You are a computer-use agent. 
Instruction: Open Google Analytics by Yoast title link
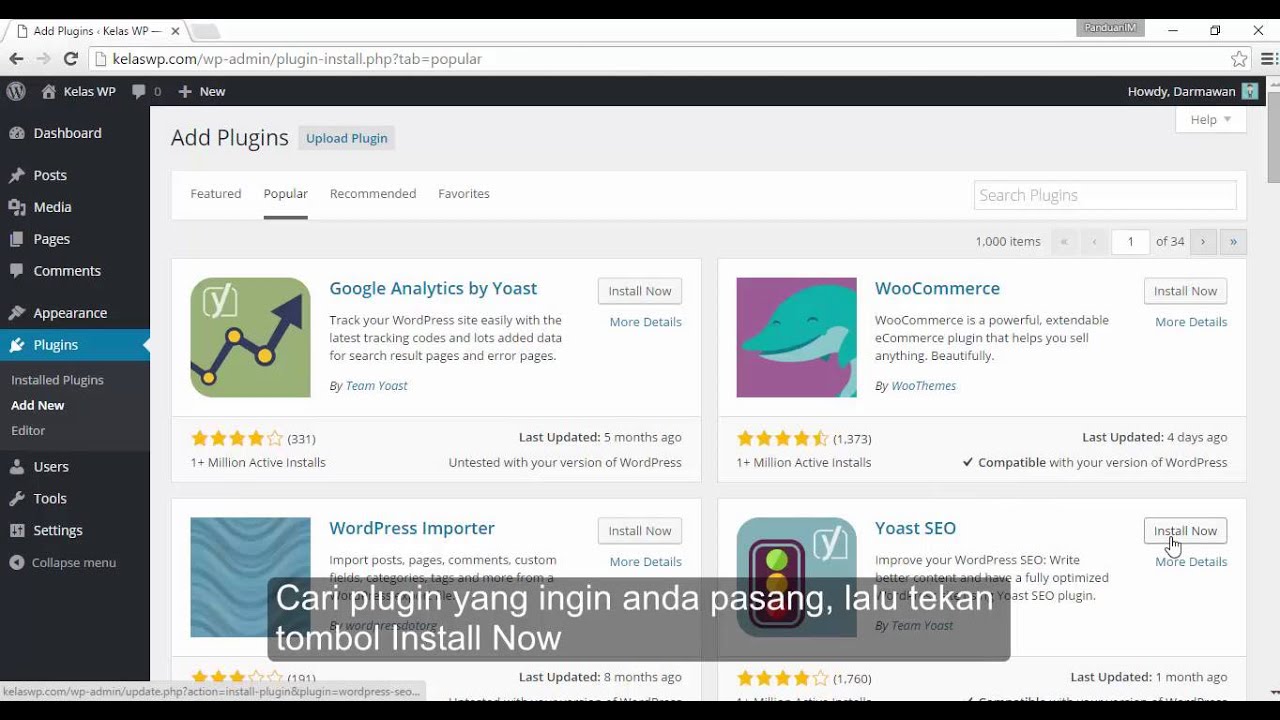coord(433,288)
